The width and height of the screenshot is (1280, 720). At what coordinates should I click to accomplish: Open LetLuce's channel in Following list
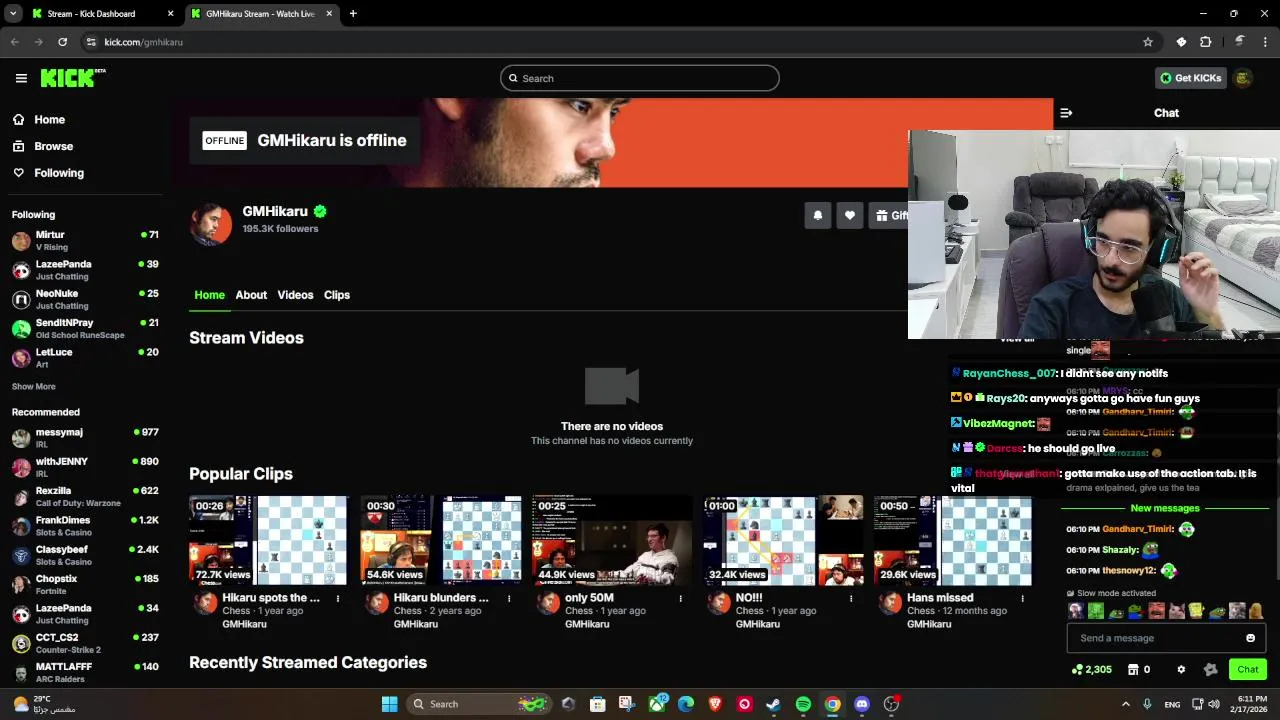pos(85,358)
